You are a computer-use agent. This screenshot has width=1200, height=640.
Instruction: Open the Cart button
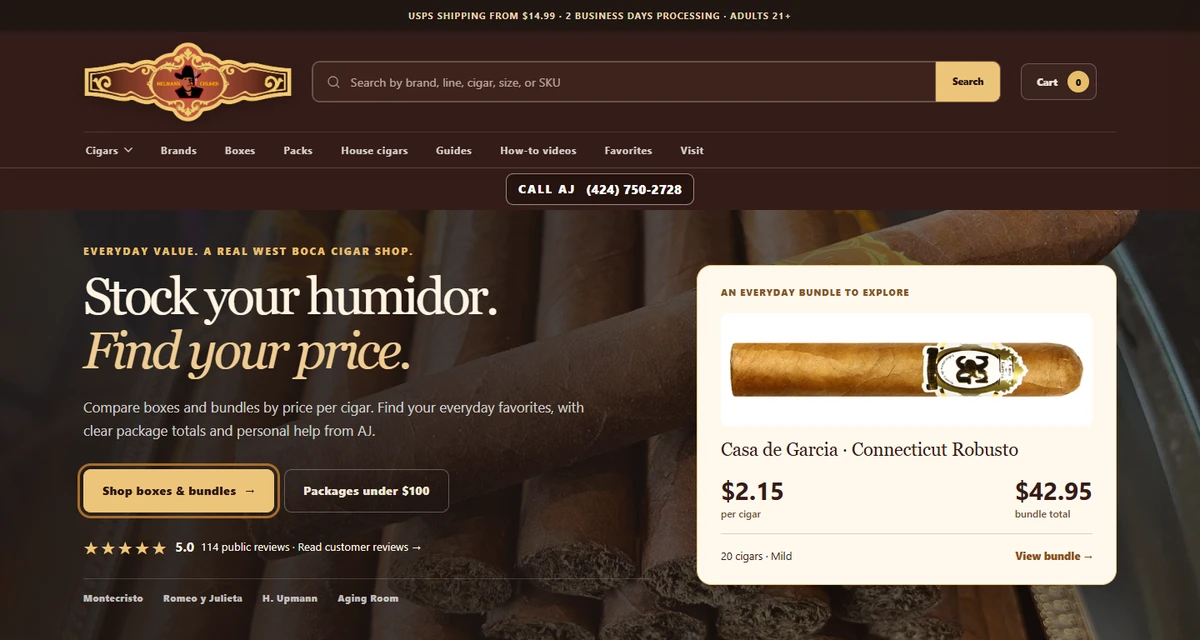click(1058, 82)
